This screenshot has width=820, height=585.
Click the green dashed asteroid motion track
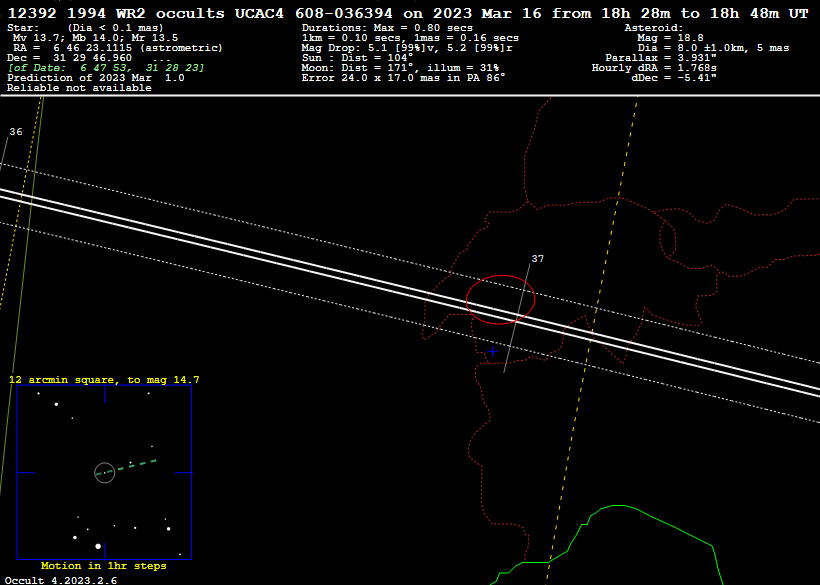tap(128, 466)
